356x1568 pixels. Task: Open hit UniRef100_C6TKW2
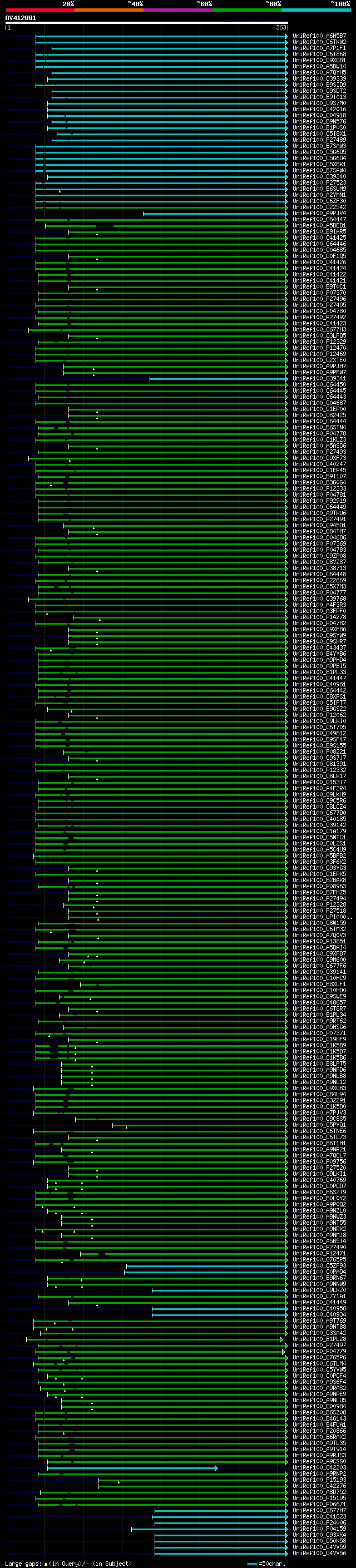point(319,42)
